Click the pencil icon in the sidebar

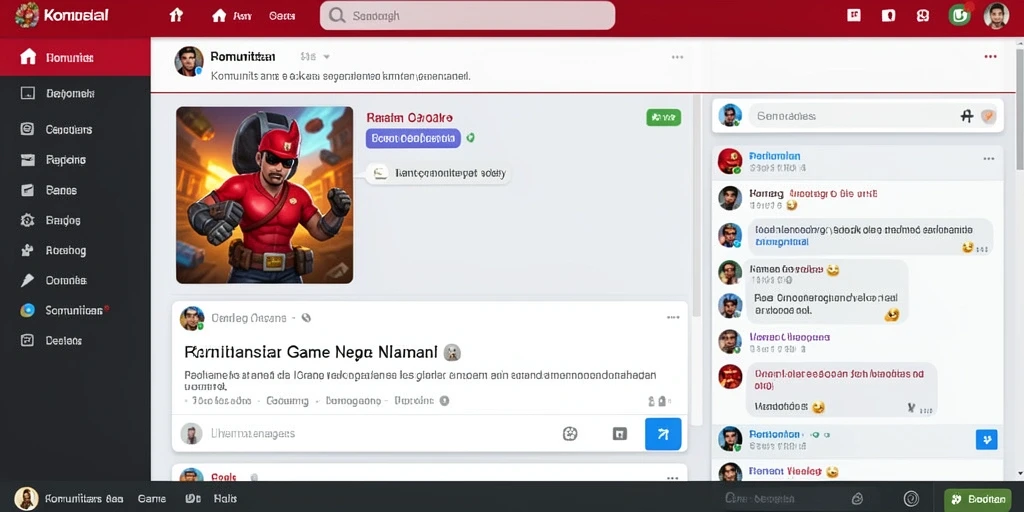[x=27, y=280]
